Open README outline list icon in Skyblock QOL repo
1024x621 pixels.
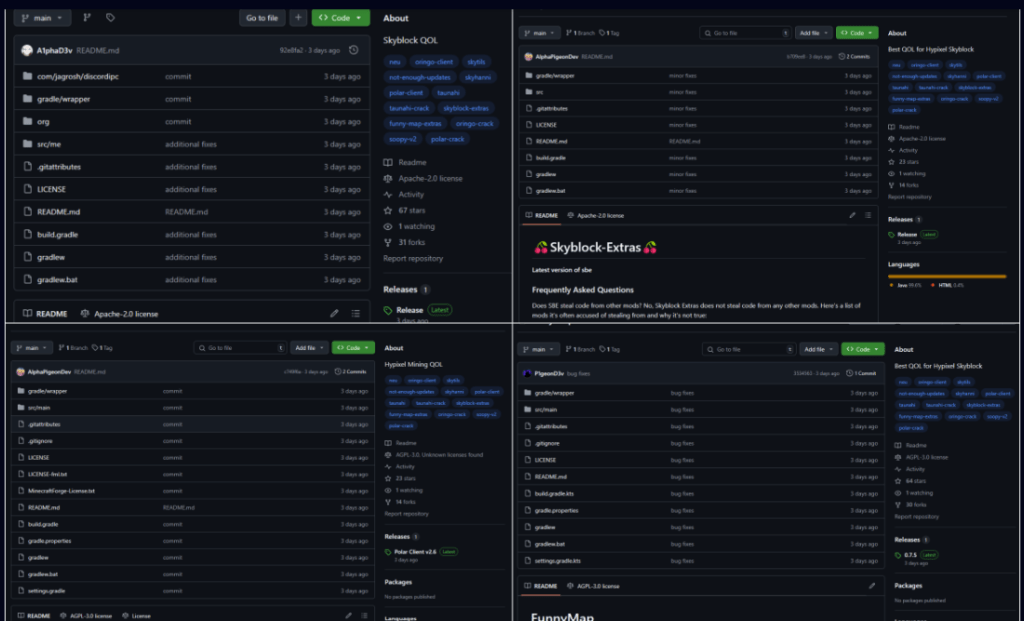(356, 313)
